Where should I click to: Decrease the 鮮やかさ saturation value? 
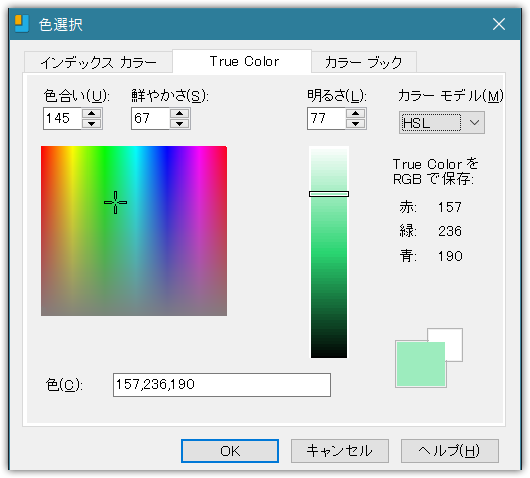(179, 123)
